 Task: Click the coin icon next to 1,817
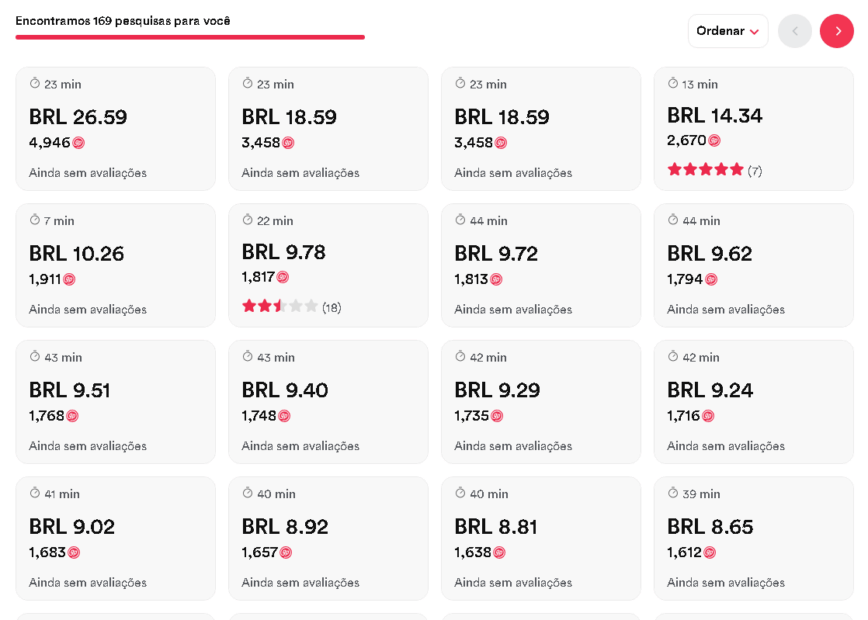(x=283, y=279)
